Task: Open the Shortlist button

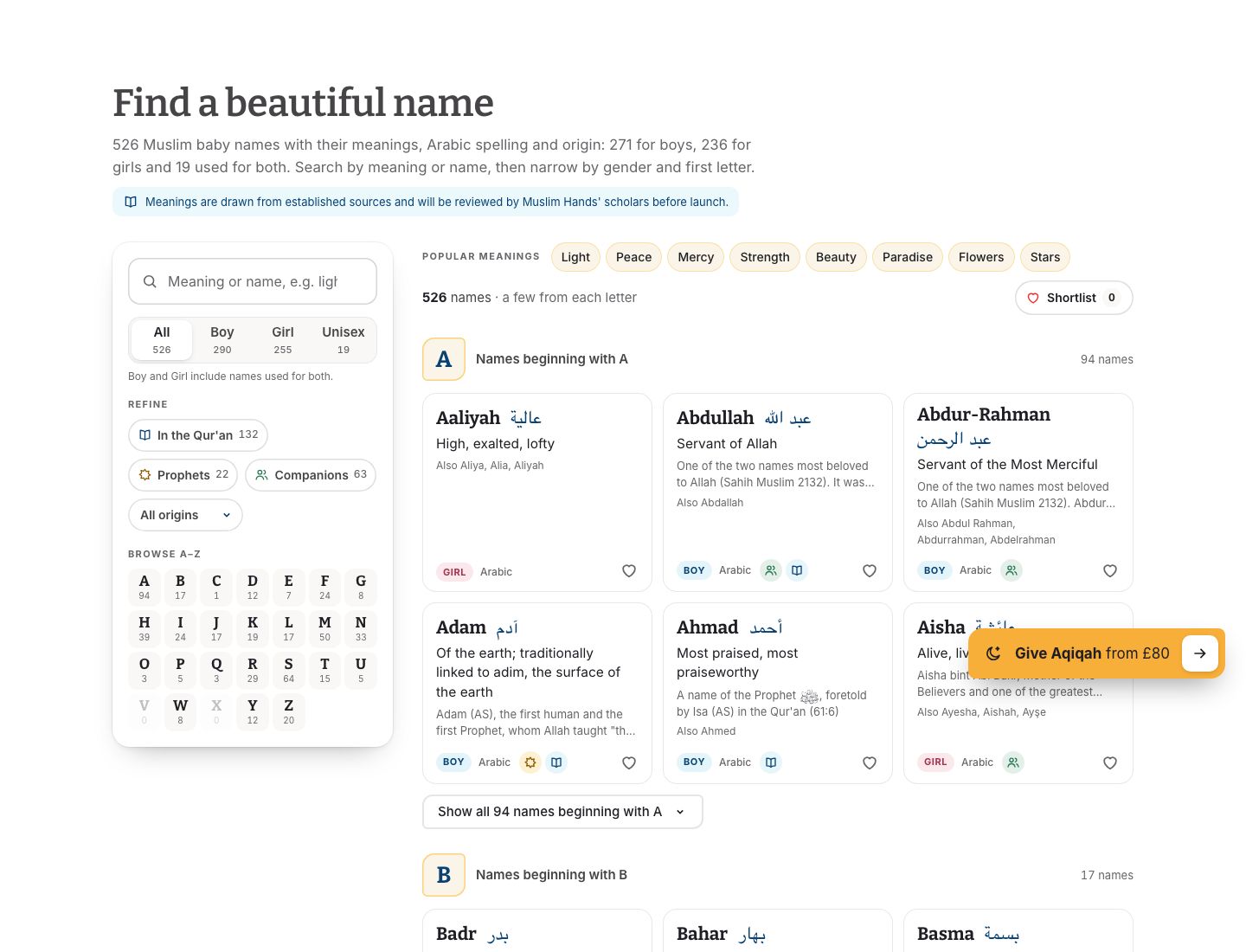Action: (x=1074, y=298)
